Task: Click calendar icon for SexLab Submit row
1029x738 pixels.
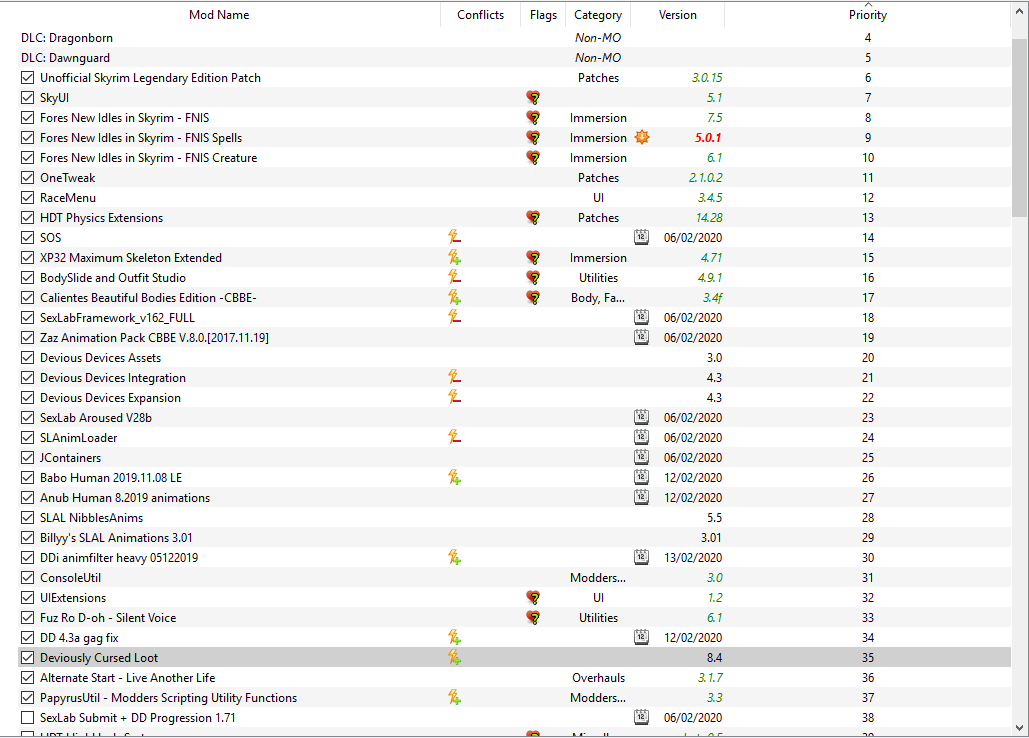Action: tap(641, 717)
